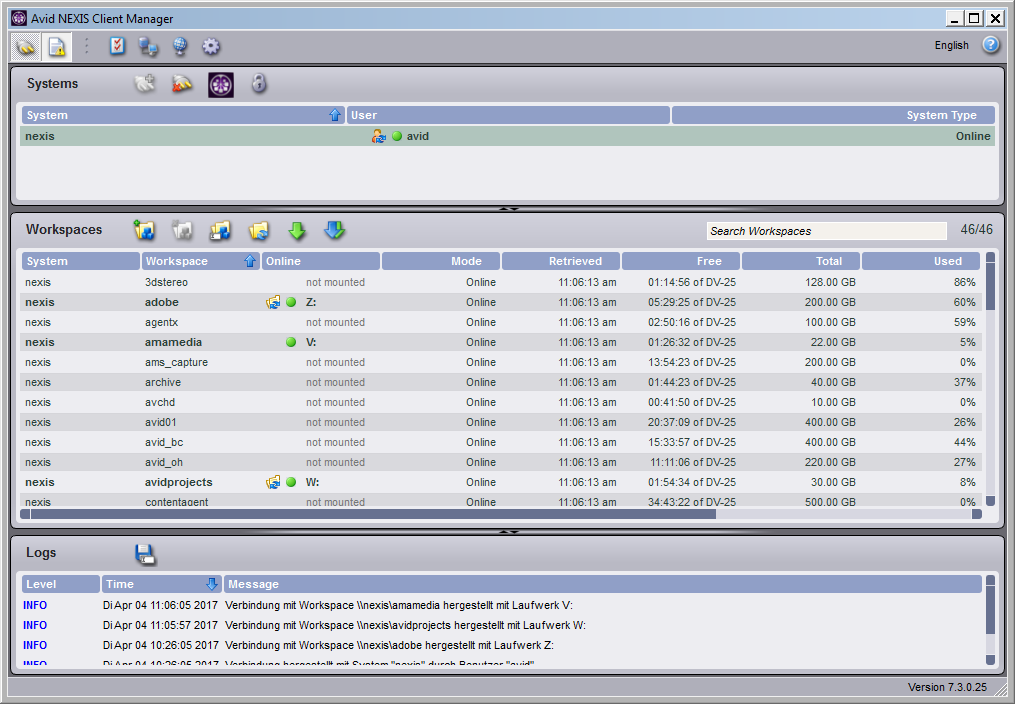Click the assign drive letter folder icon
This screenshot has width=1015, height=704.
[220, 230]
